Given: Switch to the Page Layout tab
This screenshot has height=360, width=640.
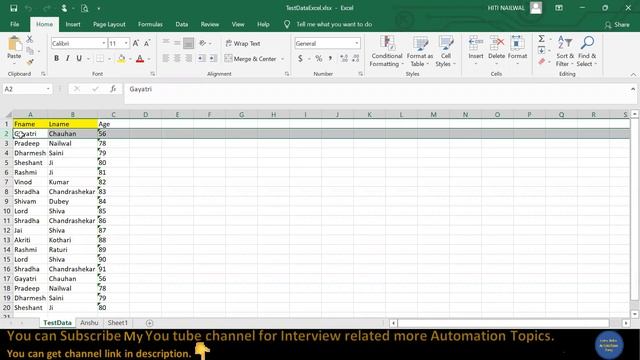Looking at the screenshot, I should (x=109, y=24).
